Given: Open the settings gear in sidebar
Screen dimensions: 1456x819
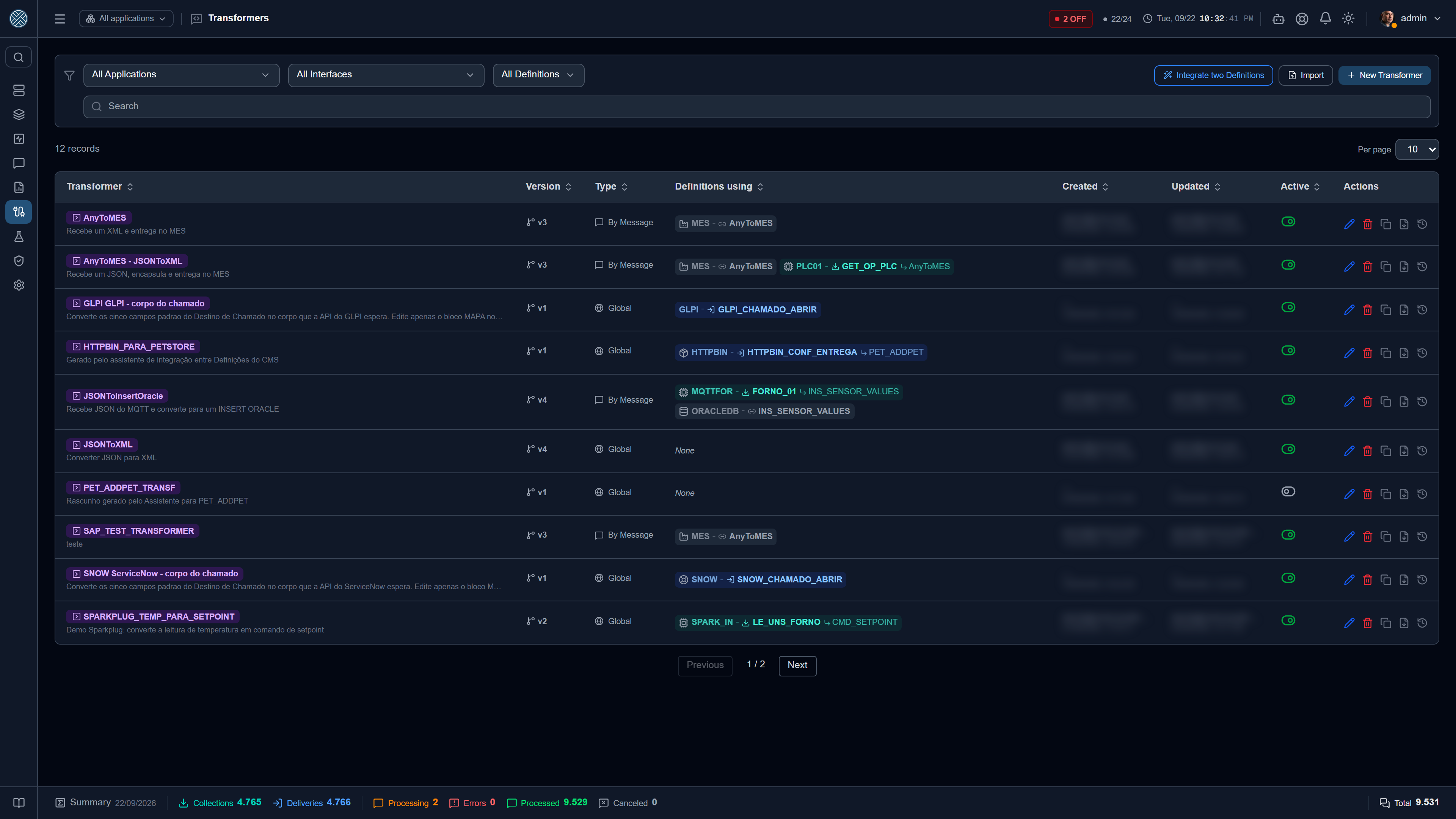Looking at the screenshot, I should [19, 285].
